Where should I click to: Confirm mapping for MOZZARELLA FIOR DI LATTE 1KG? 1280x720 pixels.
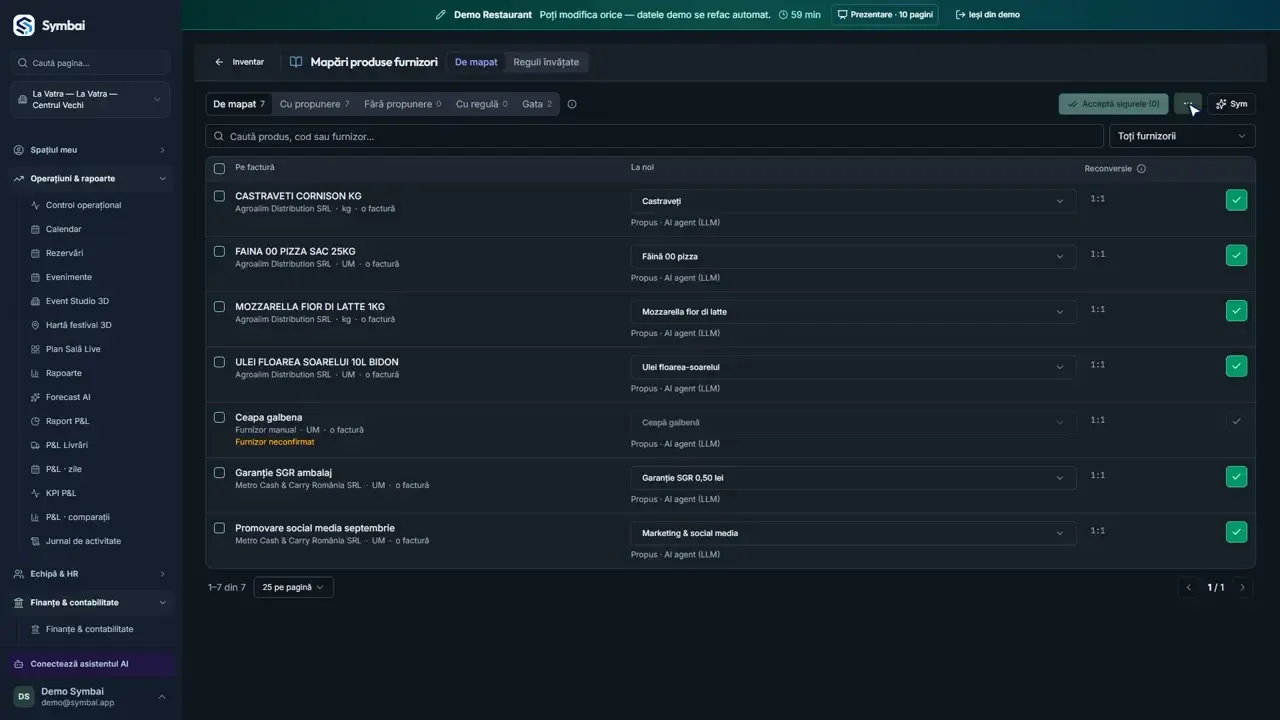(x=1237, y=311)
